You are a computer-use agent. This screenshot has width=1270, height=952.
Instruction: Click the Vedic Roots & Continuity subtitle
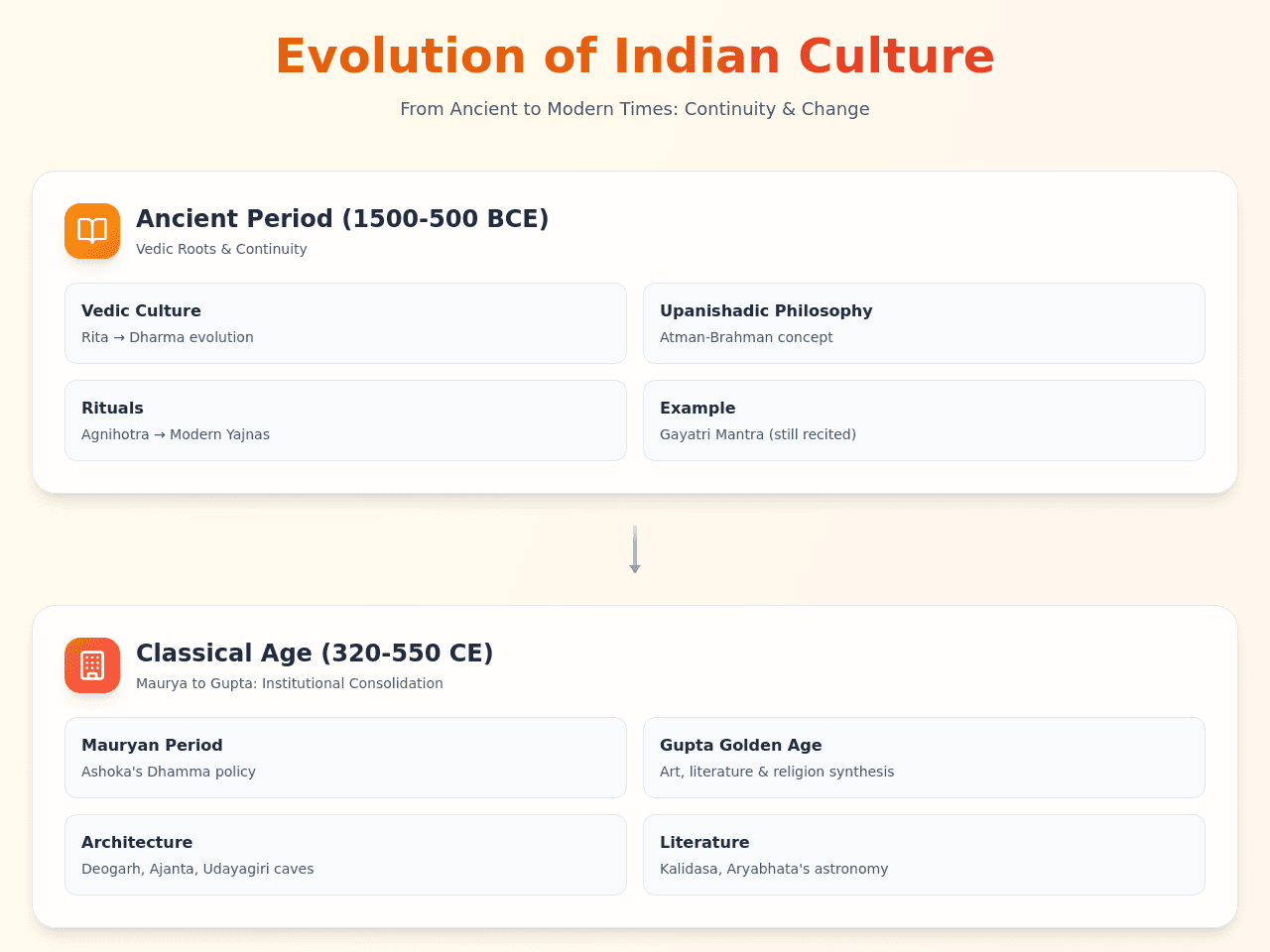point(221,249)
